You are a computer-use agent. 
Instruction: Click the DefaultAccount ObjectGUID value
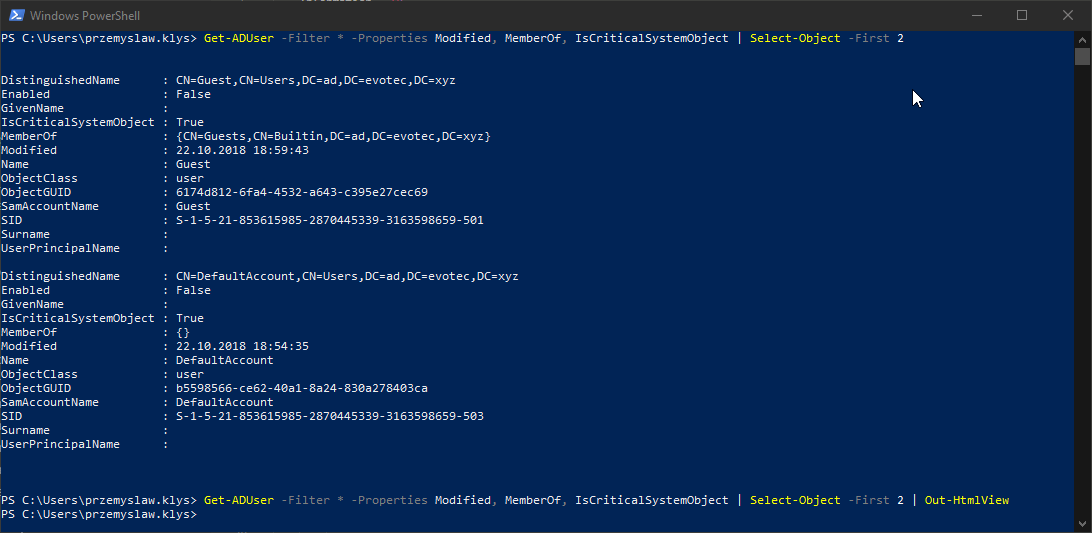point(301,388)
